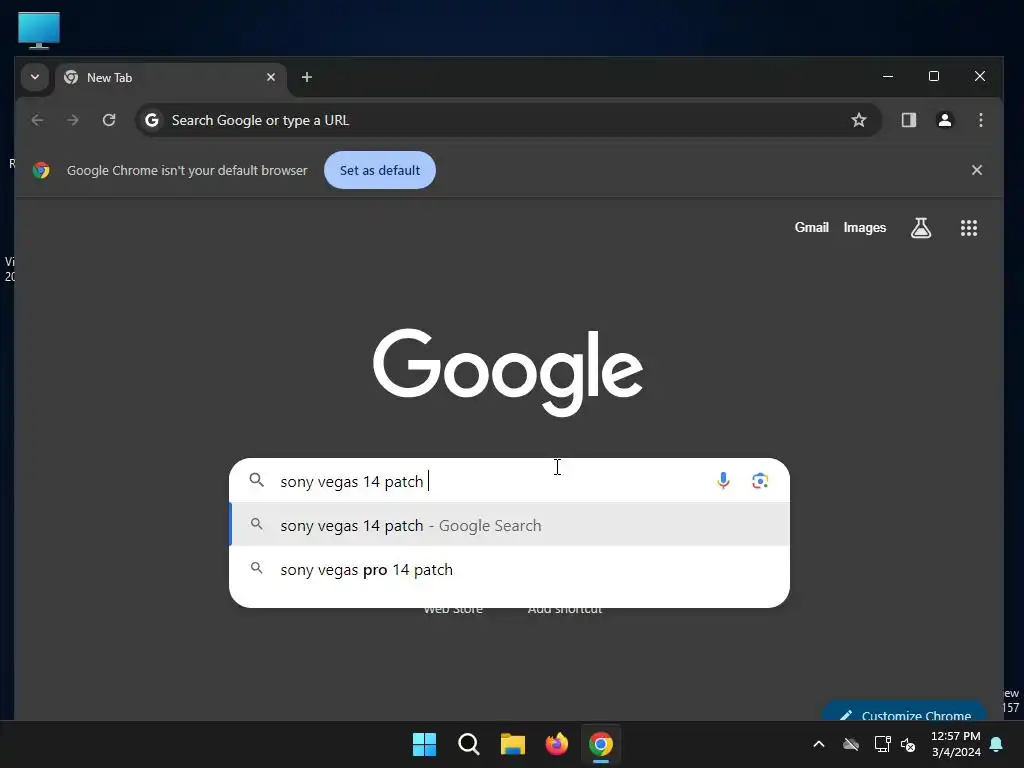Click the OneDrive cloud tray icon
This screenshot has width=1024, height=768.
tap(850, 744)
